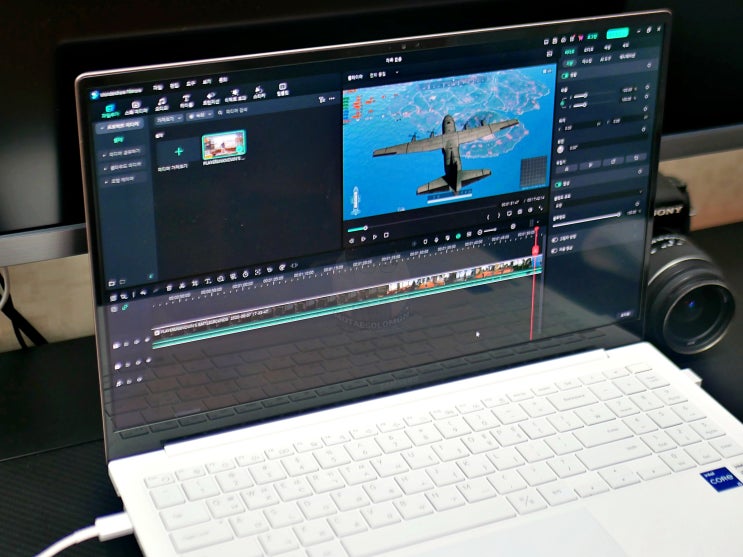Click the pink gift icon in title bar

pos(581,38)
